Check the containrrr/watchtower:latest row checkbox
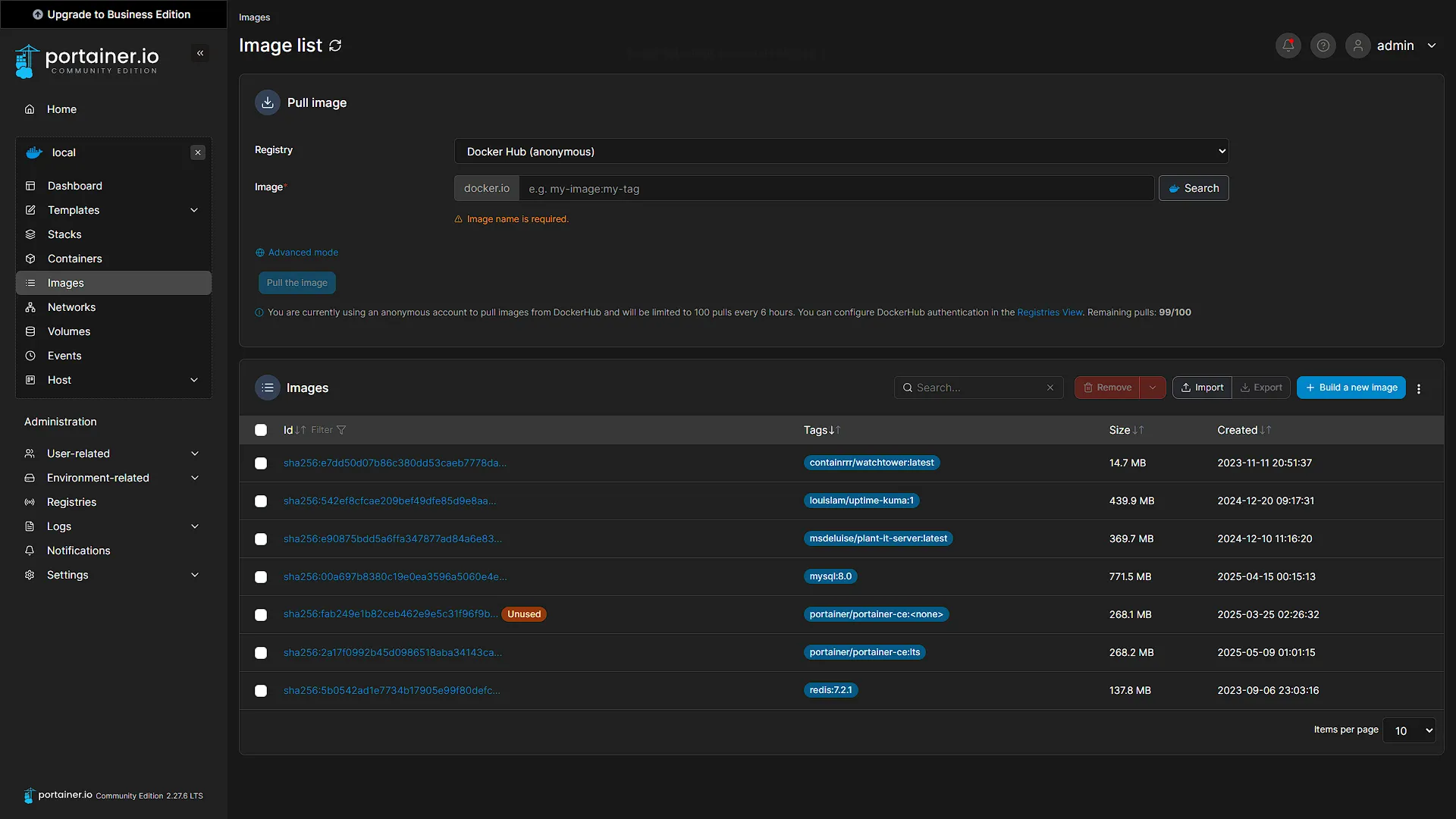1456x819 pixels. coord(261,463)
